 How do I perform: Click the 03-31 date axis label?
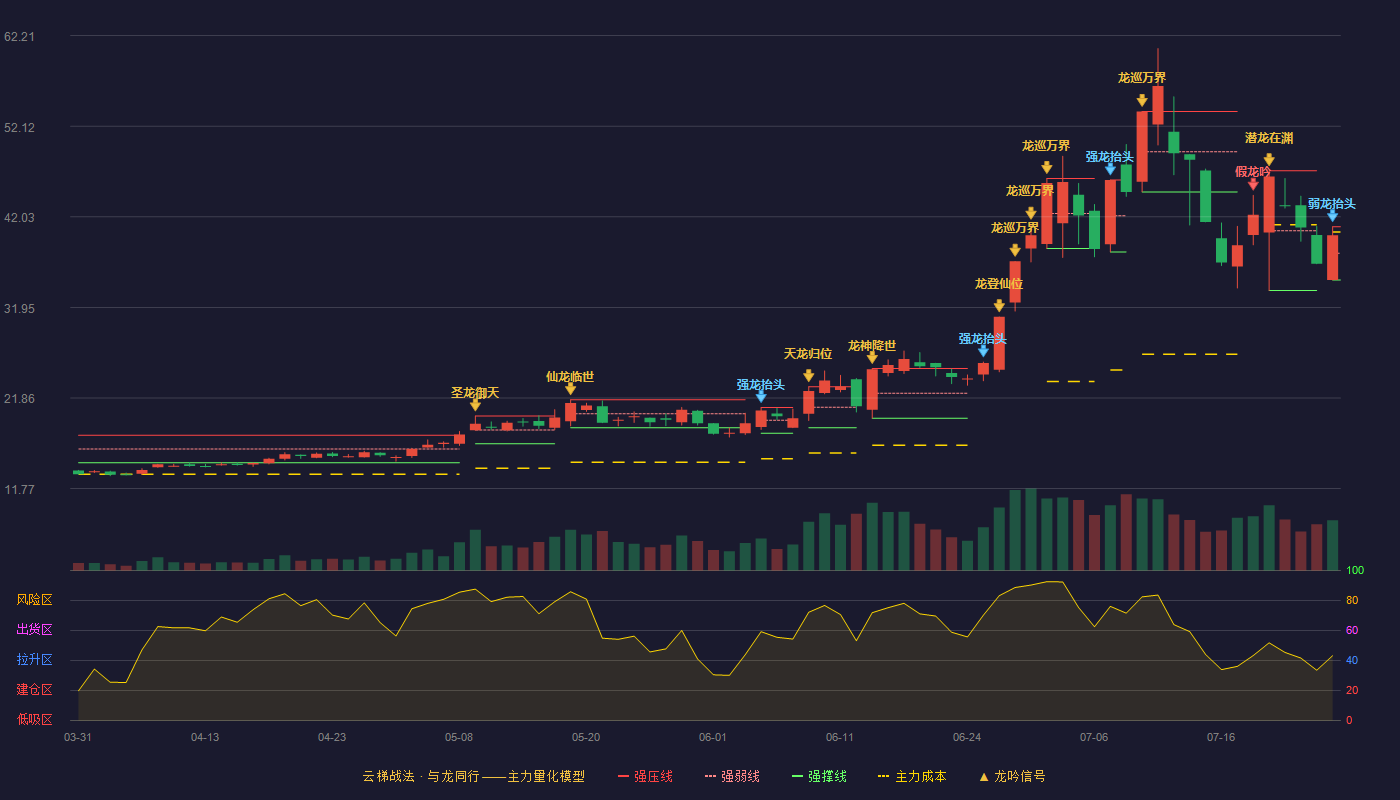pyautogui.click(x=78, y=737)
